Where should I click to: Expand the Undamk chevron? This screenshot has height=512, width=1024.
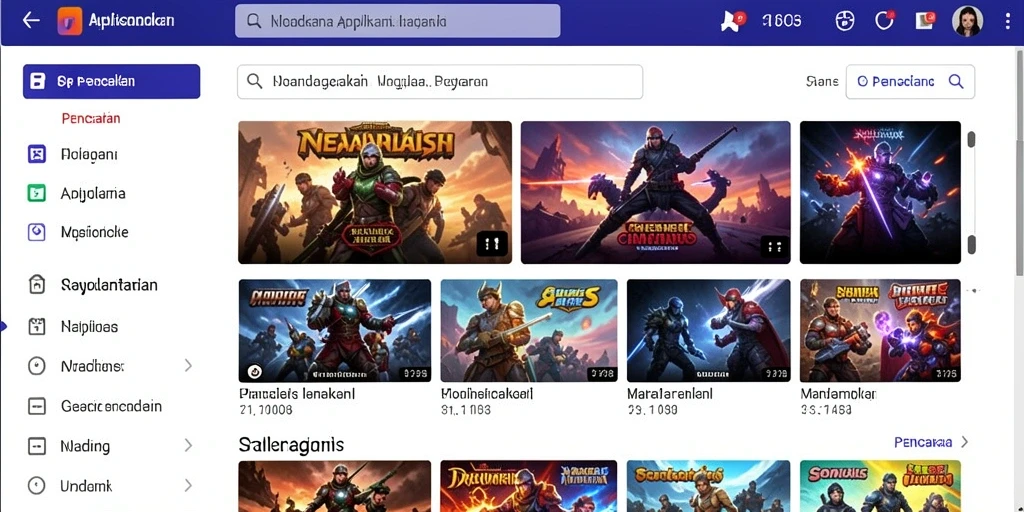tap(188, 486)
